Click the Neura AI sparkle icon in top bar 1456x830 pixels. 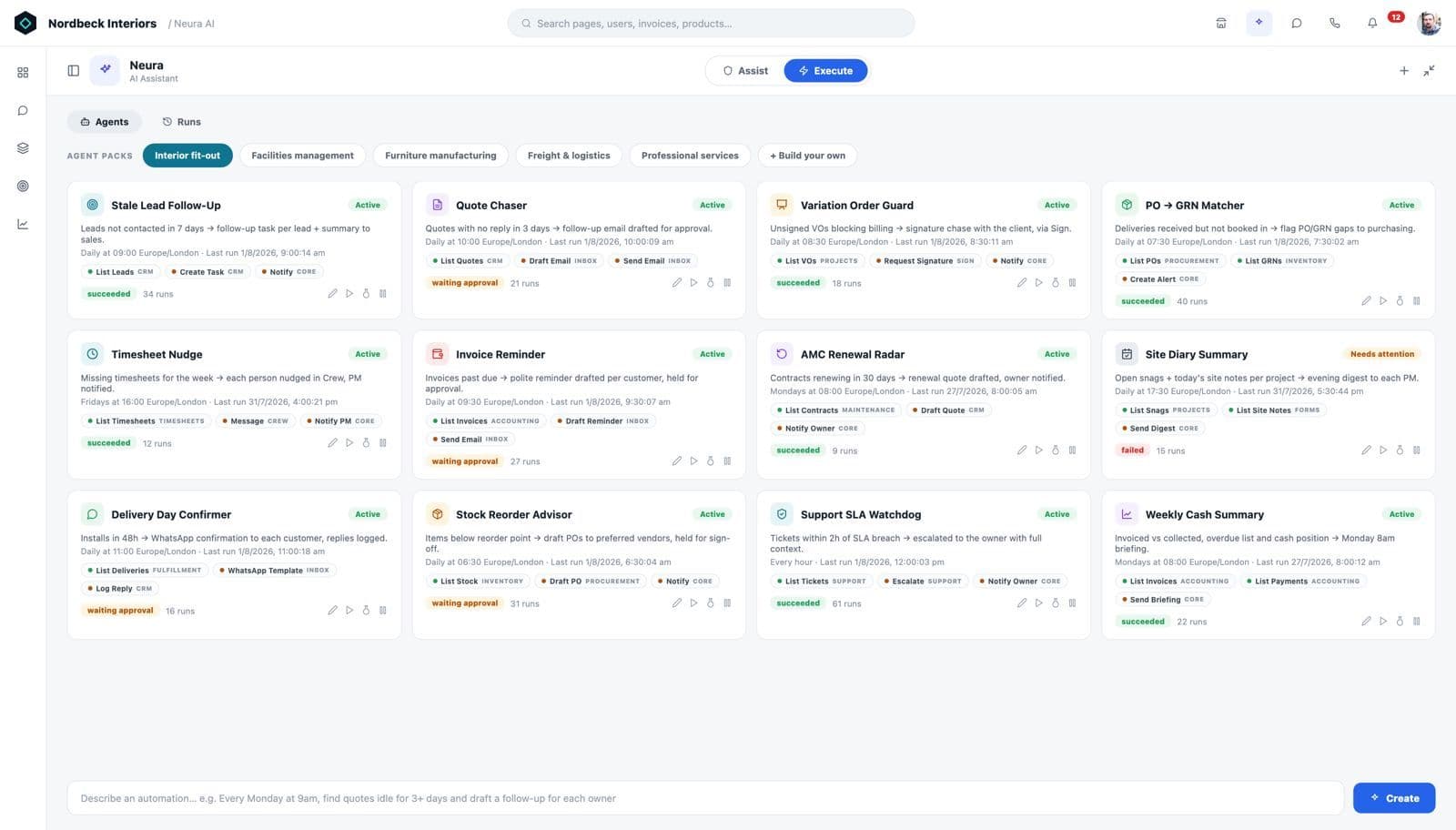tap(1259, 23)
